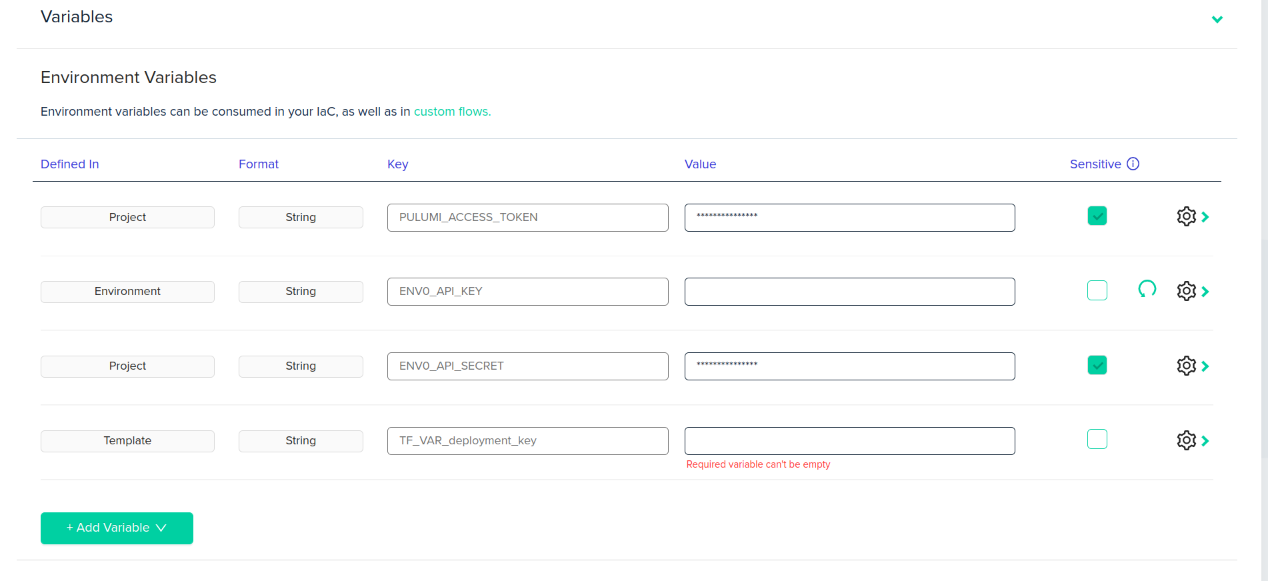Click the revert icon on ENV0_API_KEY row

pos(1147,290)
